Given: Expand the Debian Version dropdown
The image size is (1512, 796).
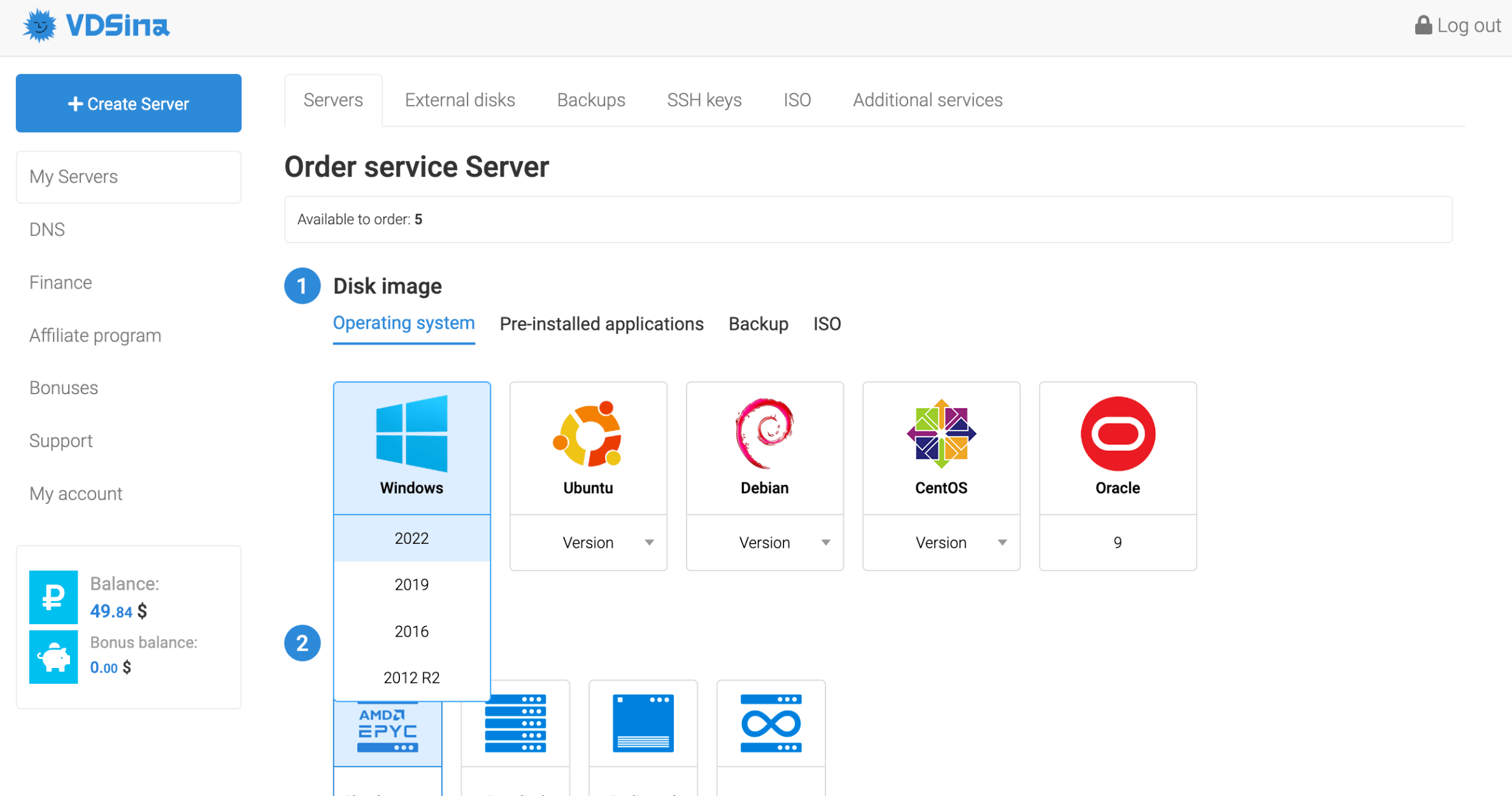Looking at the screenshot, I should 764,543.
